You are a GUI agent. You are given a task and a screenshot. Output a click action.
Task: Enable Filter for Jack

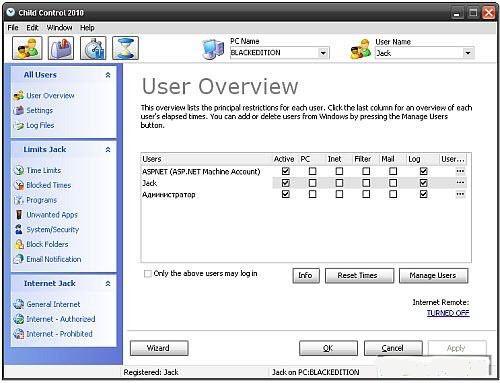[366, 183]
